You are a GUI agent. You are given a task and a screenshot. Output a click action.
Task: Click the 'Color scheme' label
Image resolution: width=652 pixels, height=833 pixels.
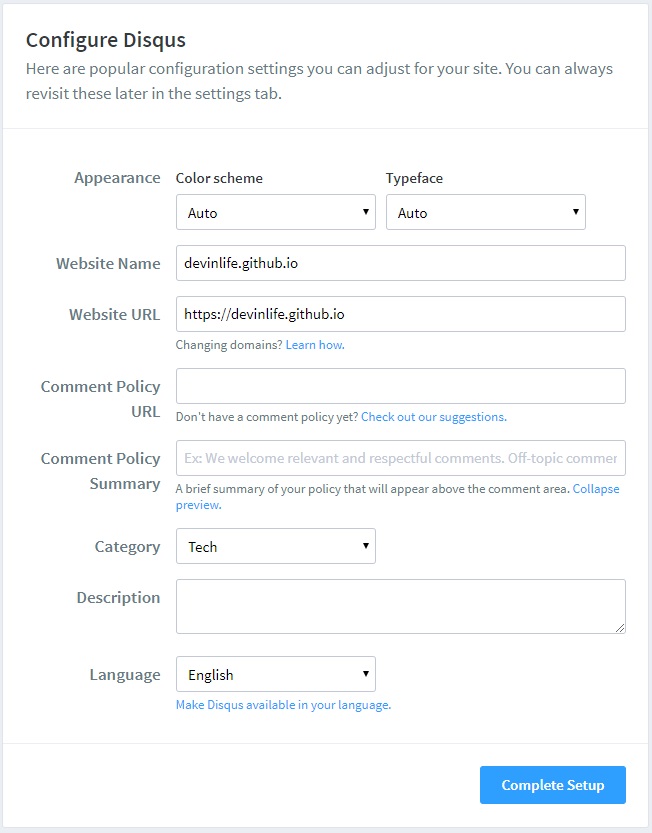[x=219, y=178]
